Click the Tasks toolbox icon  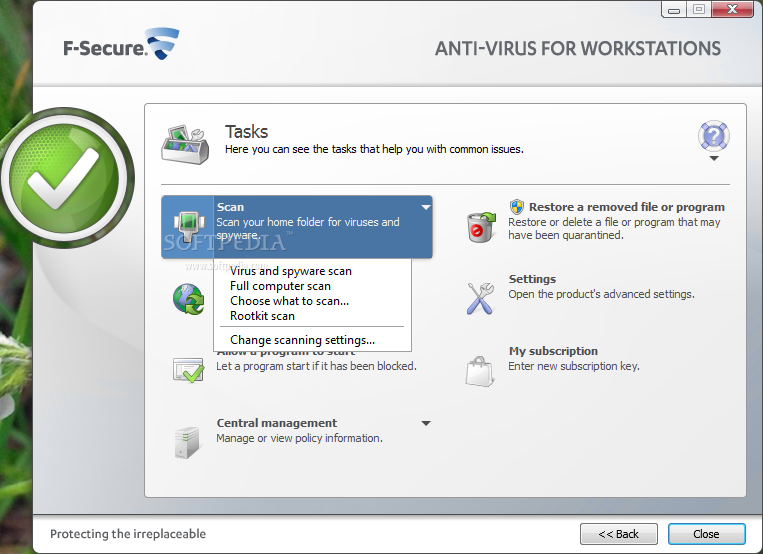185,144
